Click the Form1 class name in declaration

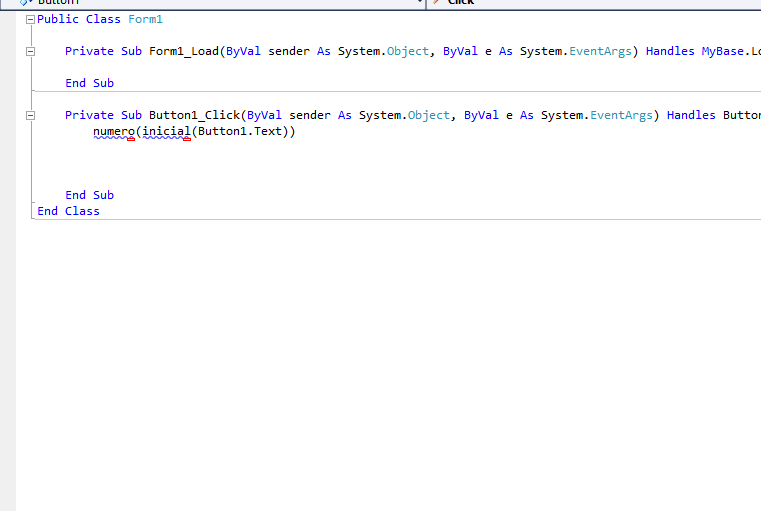[145, 19]
